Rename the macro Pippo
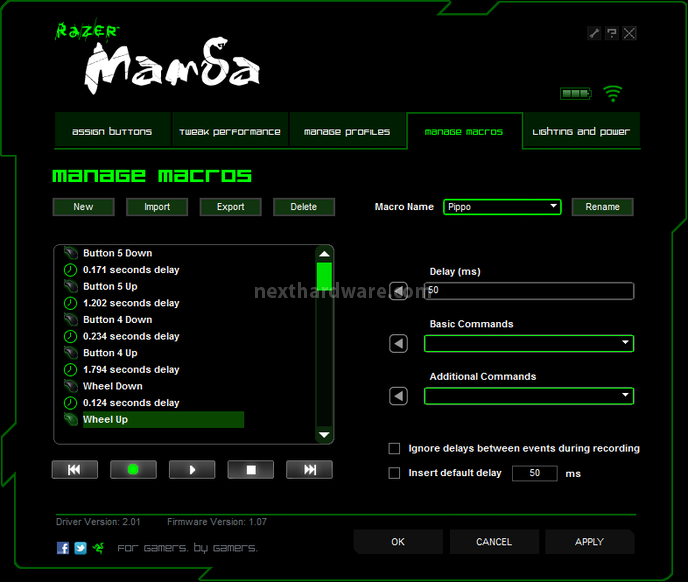Viewport: 688px width, 582px height. point(602,207)
